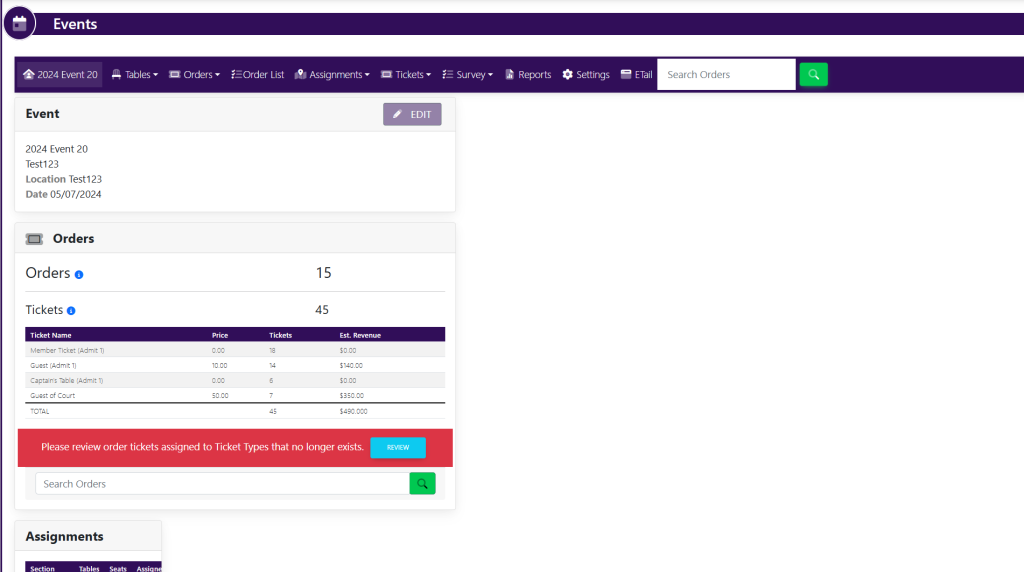Open the Order List page

pos(258,75)
